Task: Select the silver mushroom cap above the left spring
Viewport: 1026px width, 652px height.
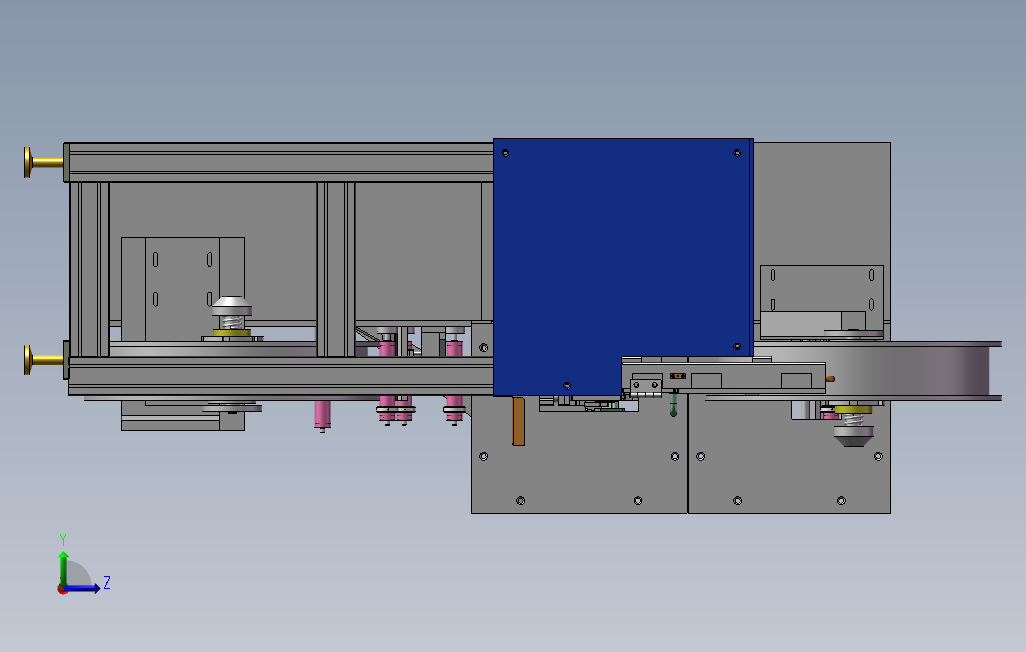Action: (232, 305)
